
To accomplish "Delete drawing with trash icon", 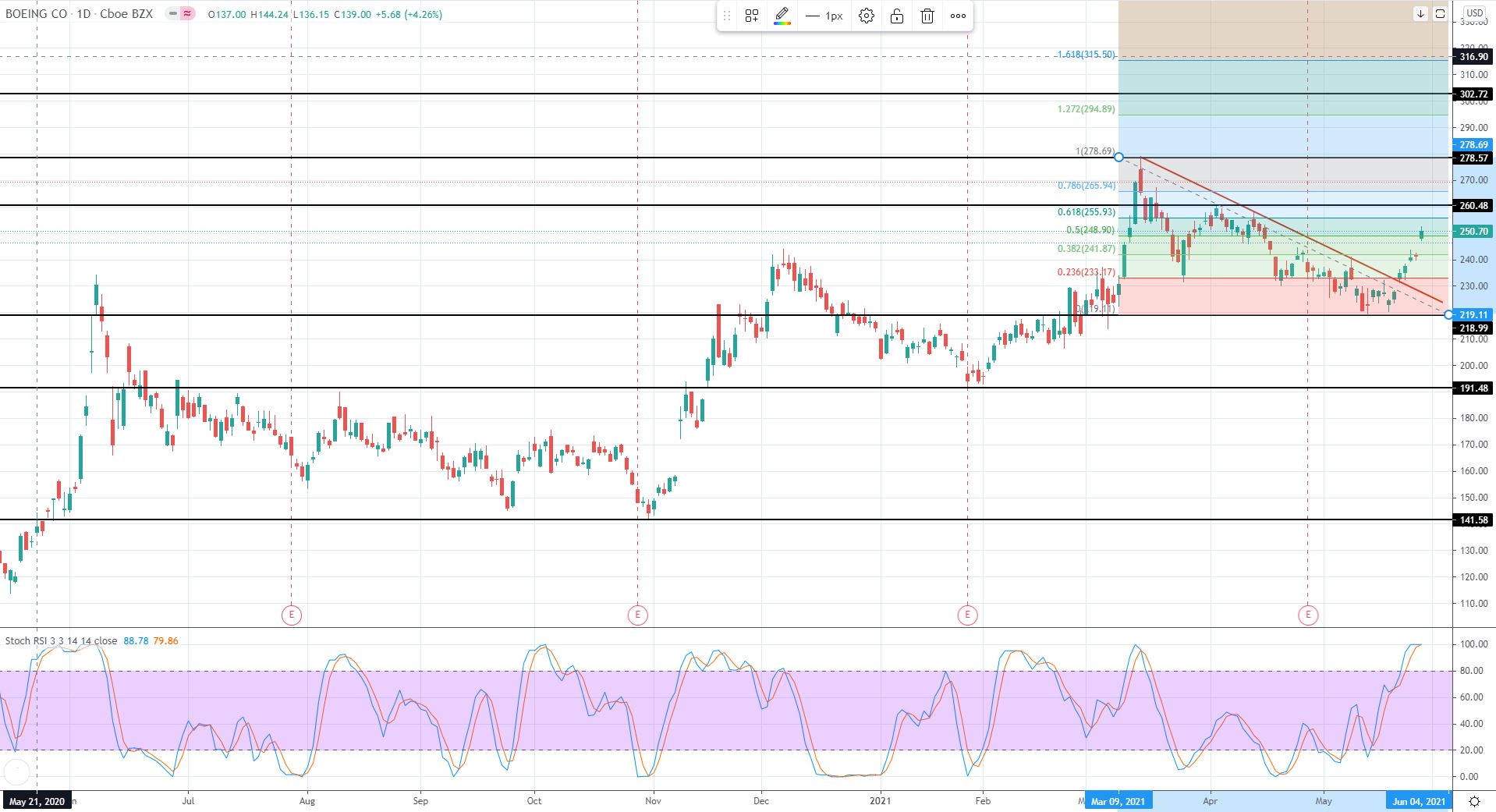I will pos(927,16).
